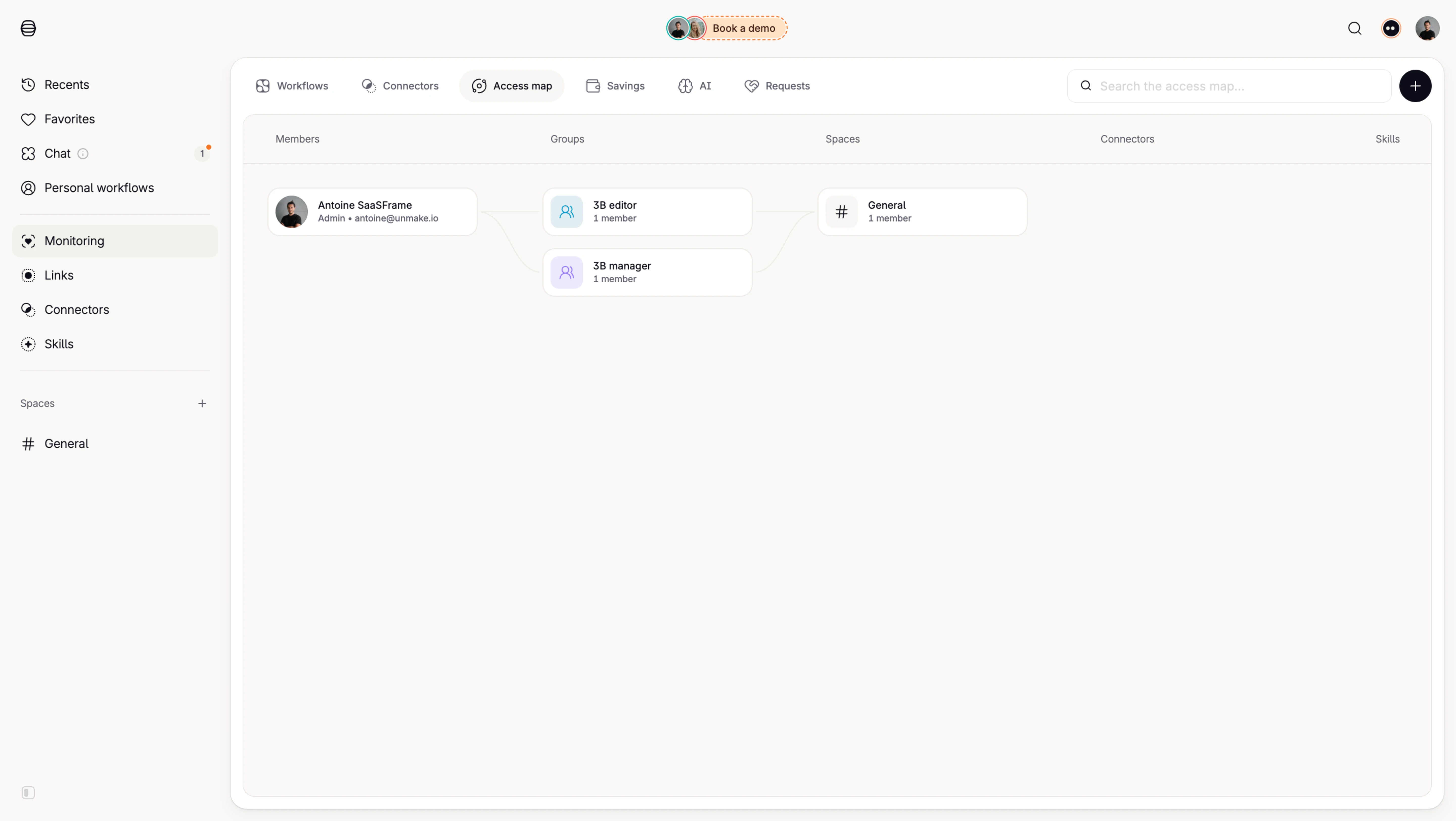Click the black plus add button
The width and height of the screenshot is (1456, 821).
1415,86
